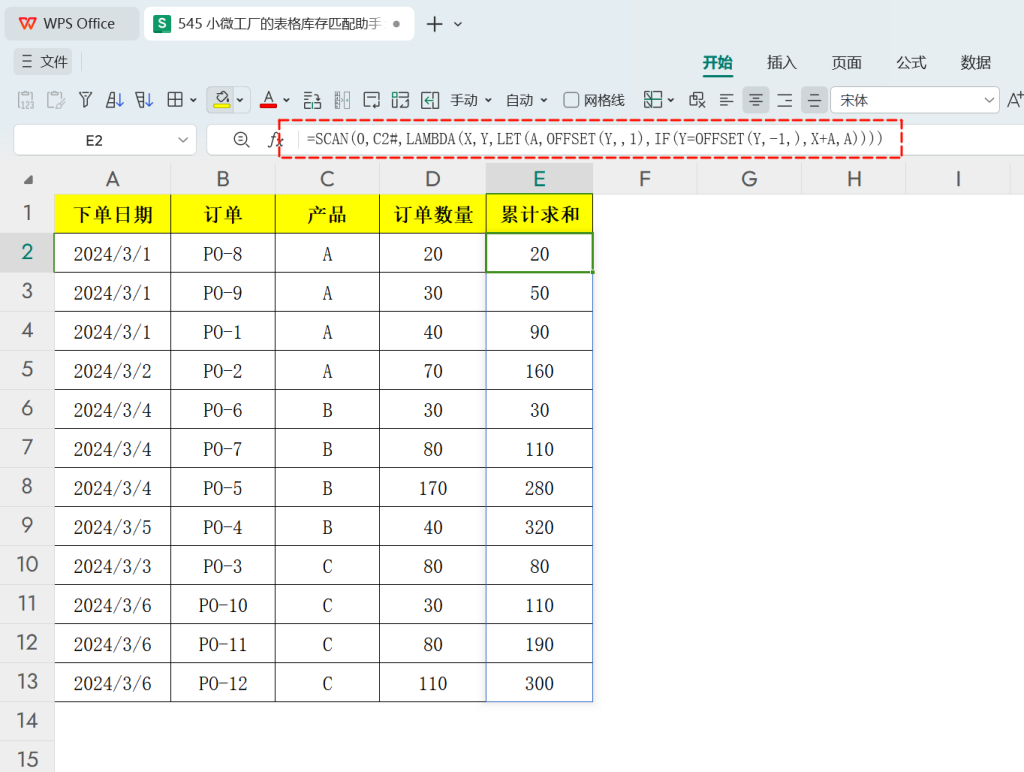Switch to the 页面 ribbon tab
The height and width of the screenshot is (772, 1024).
846,62
